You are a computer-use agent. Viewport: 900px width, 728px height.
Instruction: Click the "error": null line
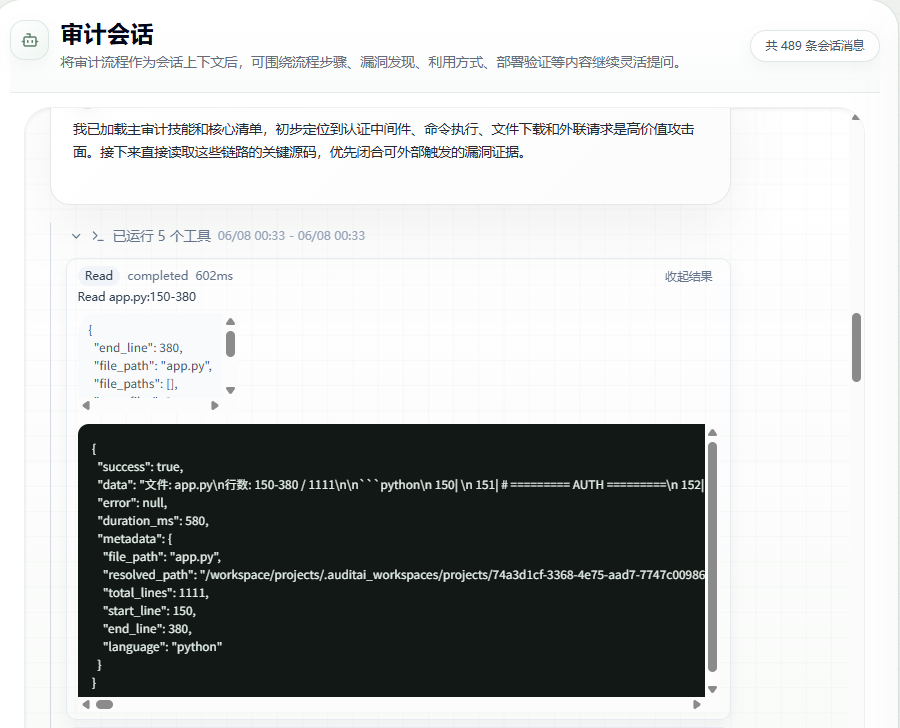[x=132, y=503]
